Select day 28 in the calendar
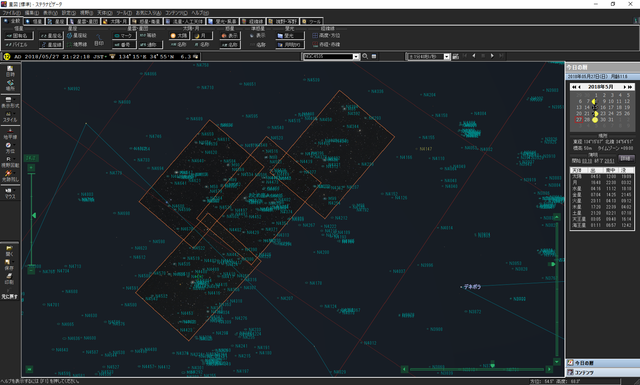The width and height of the screenshot is (640, 385). tap(587, 120)
